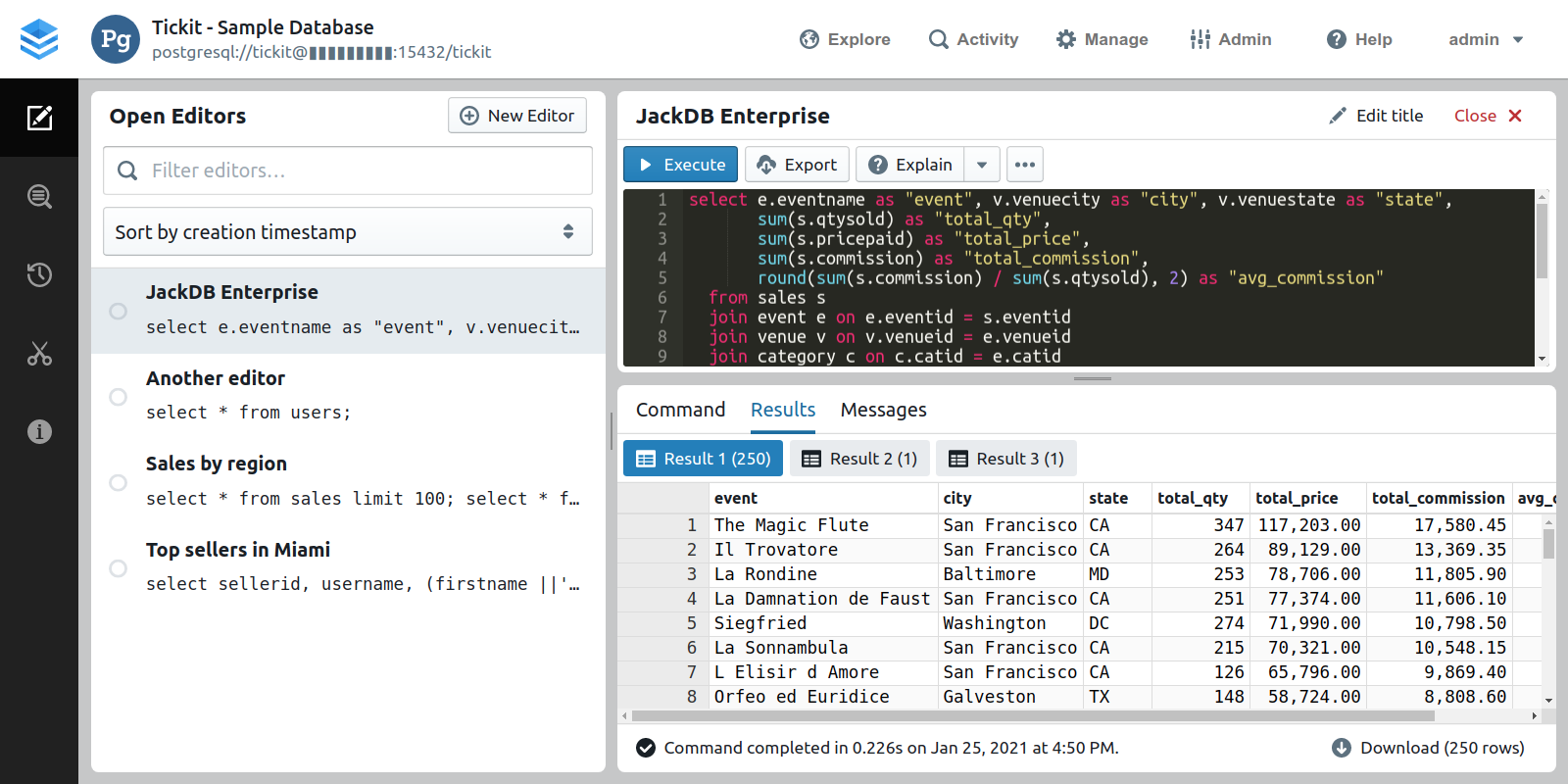Click the results horizontal scrollbar
The height and width of the screenshot is (784, 1568).
click(x=1029, y=716)
